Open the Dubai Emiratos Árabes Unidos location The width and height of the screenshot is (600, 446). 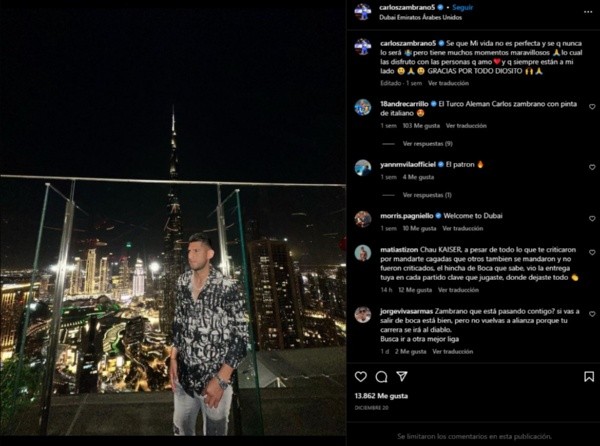pyautogui.click(x=421, y=18)
